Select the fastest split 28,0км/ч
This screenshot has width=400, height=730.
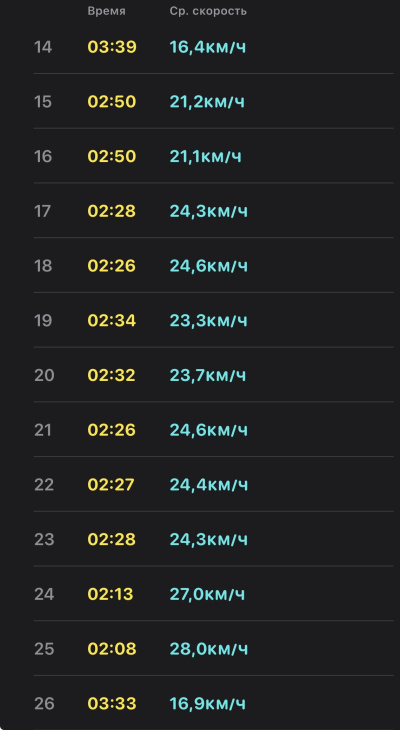209,649
